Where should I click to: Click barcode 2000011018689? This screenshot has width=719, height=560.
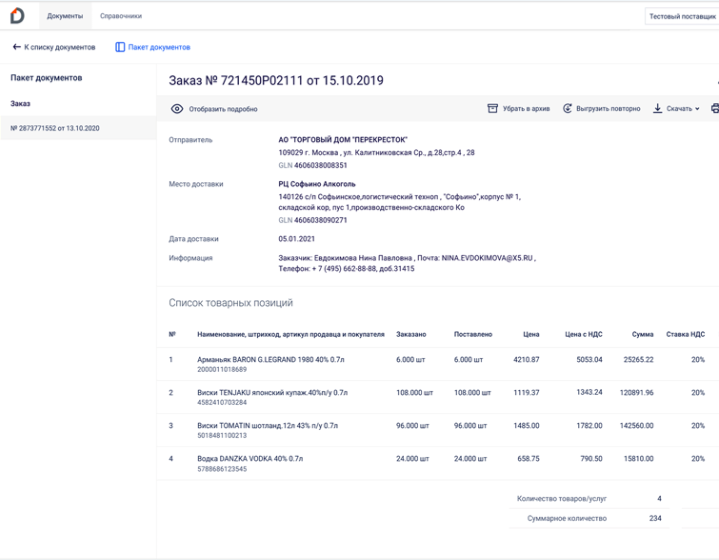tap(222, 369)
